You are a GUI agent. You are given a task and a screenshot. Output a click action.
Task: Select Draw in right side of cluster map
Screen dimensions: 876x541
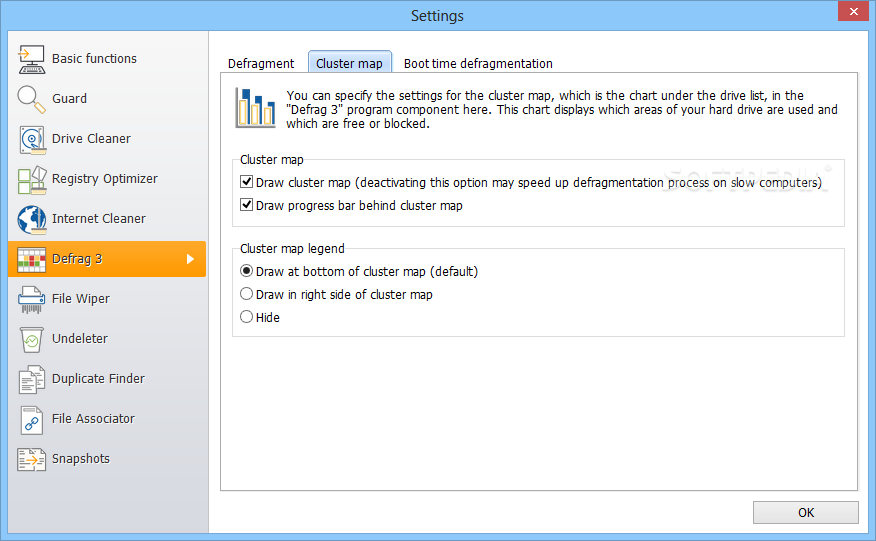pos(247,295)
